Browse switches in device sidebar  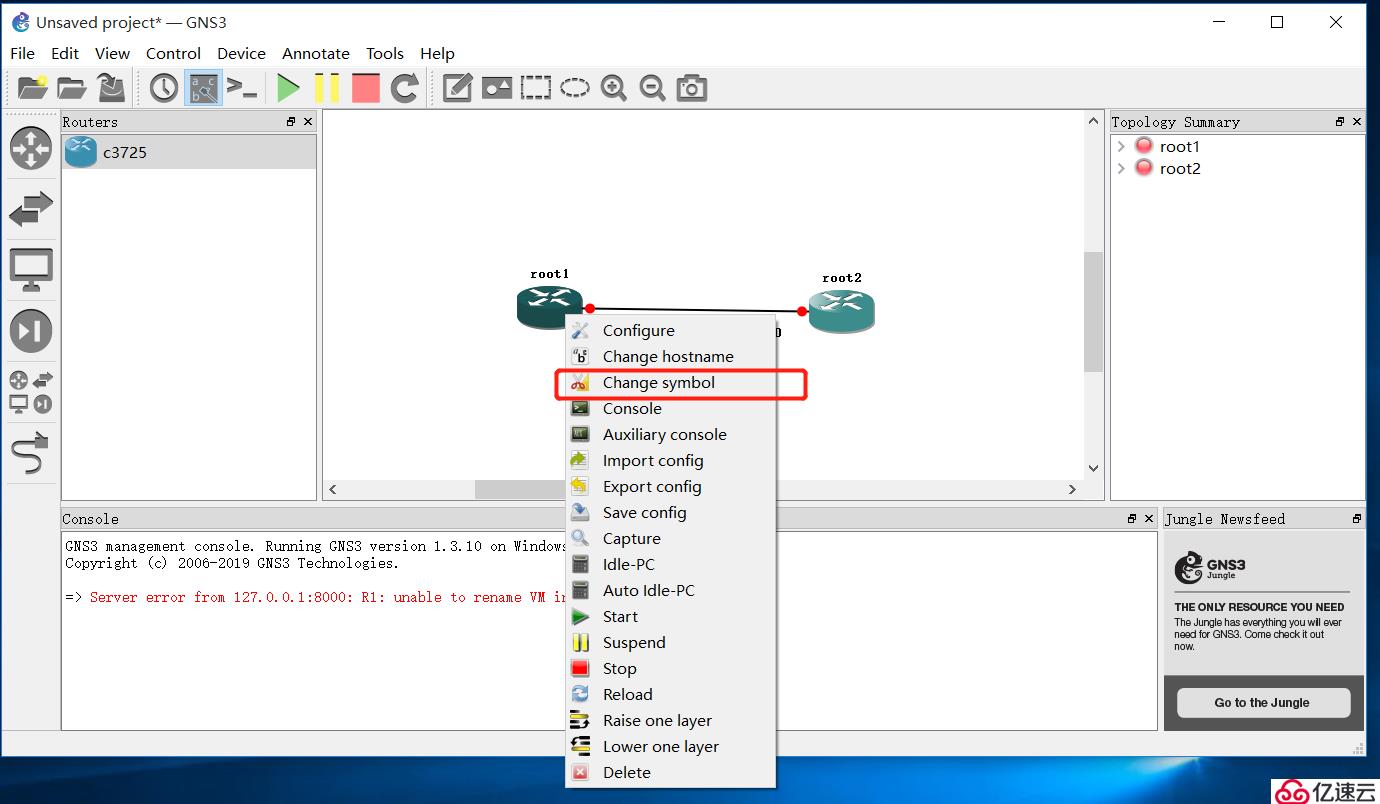point(31,209)
